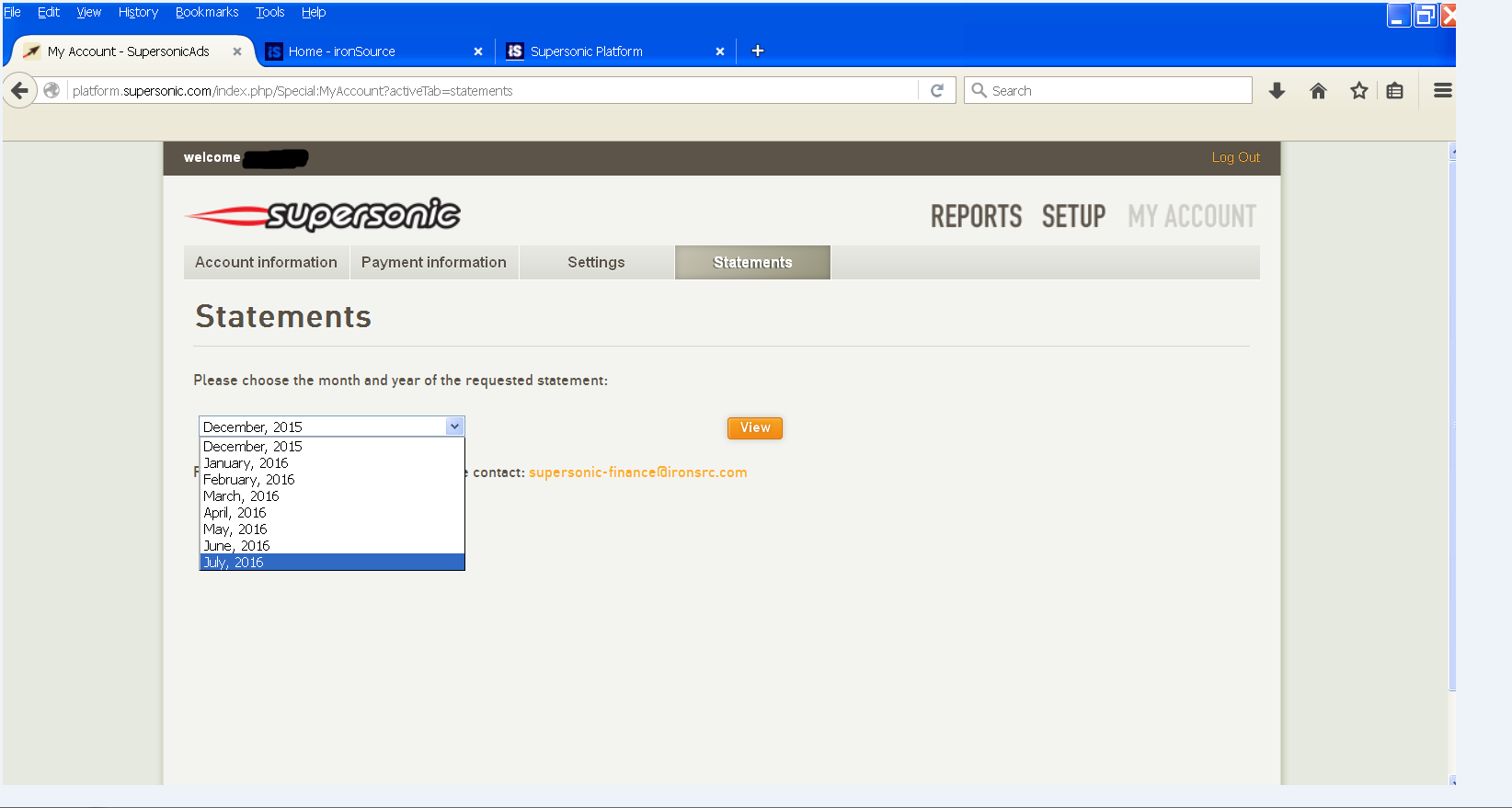The image size is (1512, 808).
Task: Click the browser Search field
Action: click(x=1108, y=90)
